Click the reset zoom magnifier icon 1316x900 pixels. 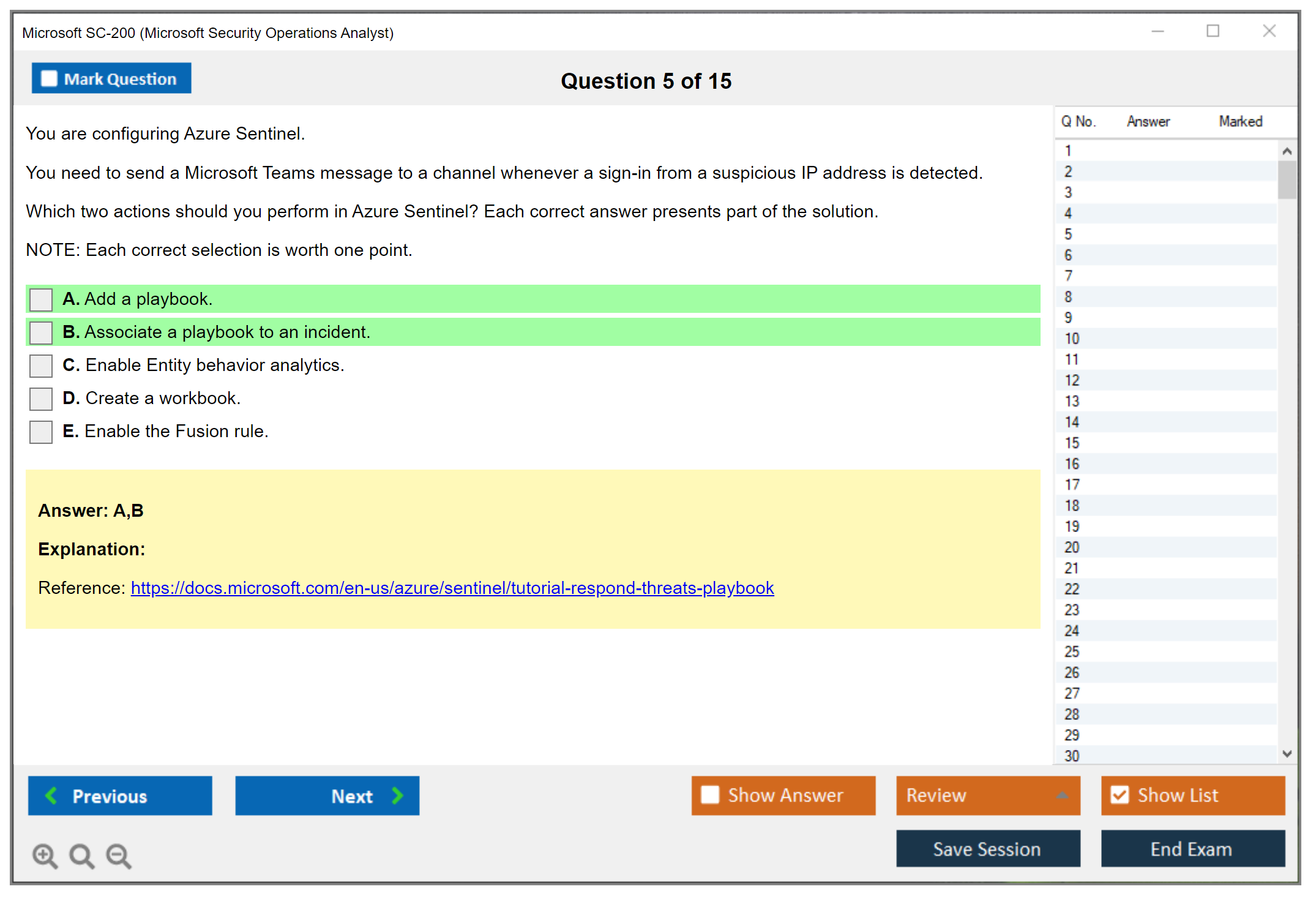coord(81,855)
